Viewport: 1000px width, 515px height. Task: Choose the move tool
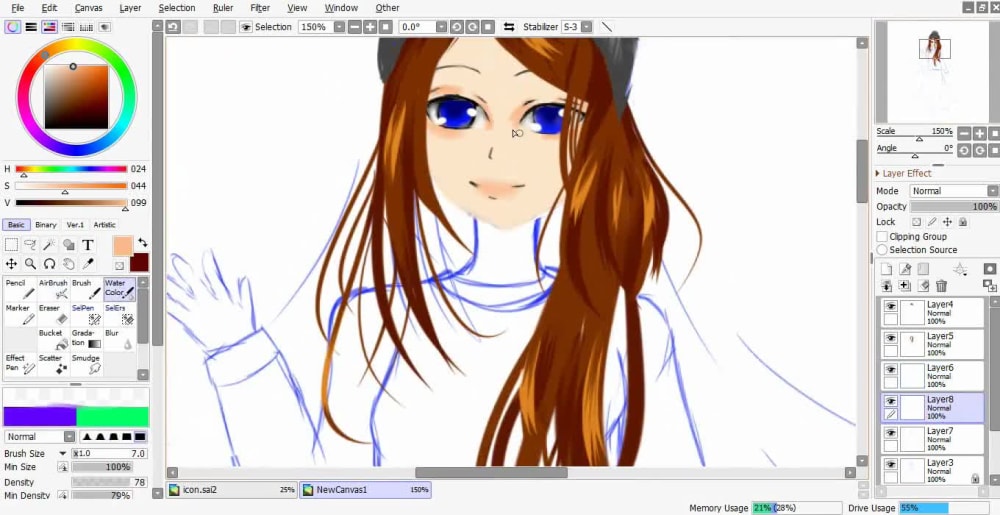click(11, 264)
